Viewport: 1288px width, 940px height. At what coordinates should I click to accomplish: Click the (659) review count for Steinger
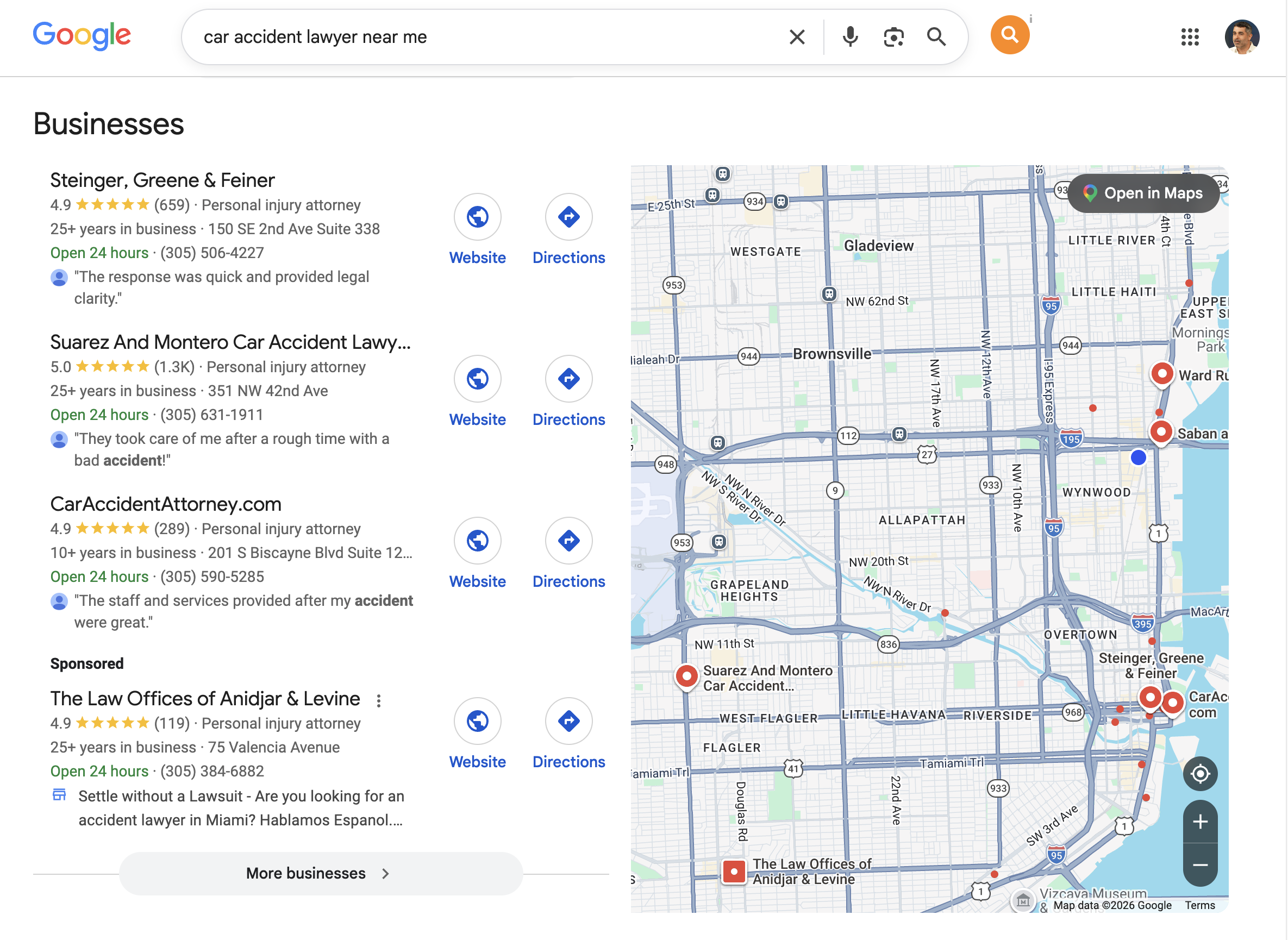pos(172,205)
